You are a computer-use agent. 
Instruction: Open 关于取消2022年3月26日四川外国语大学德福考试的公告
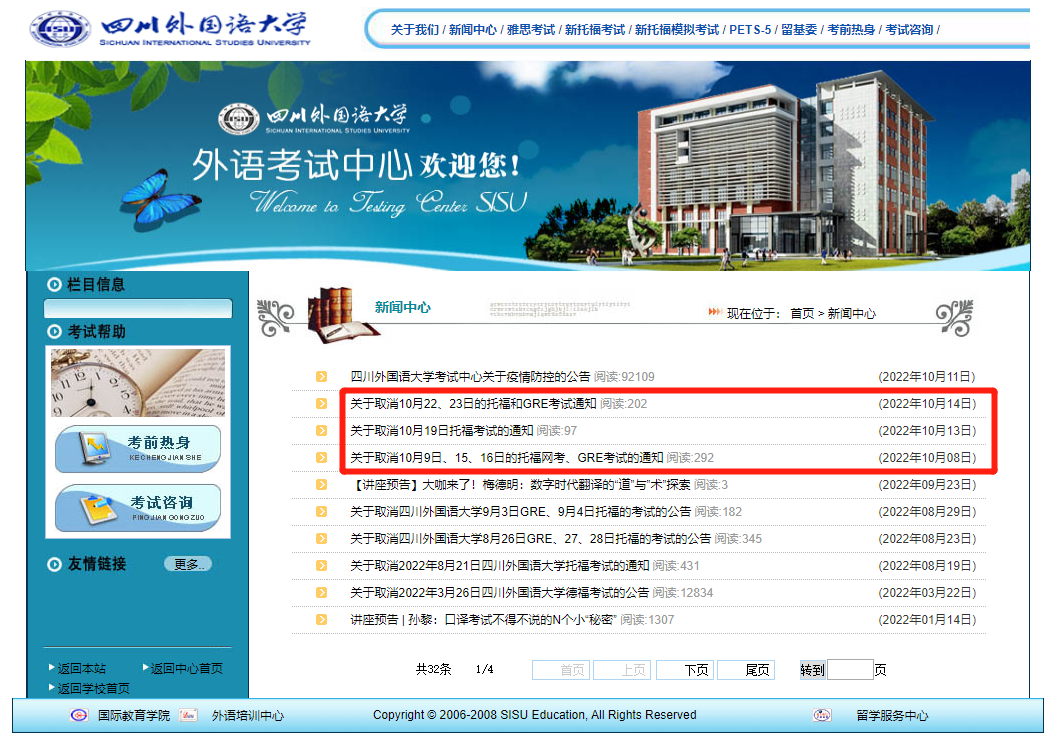[500, 592]
